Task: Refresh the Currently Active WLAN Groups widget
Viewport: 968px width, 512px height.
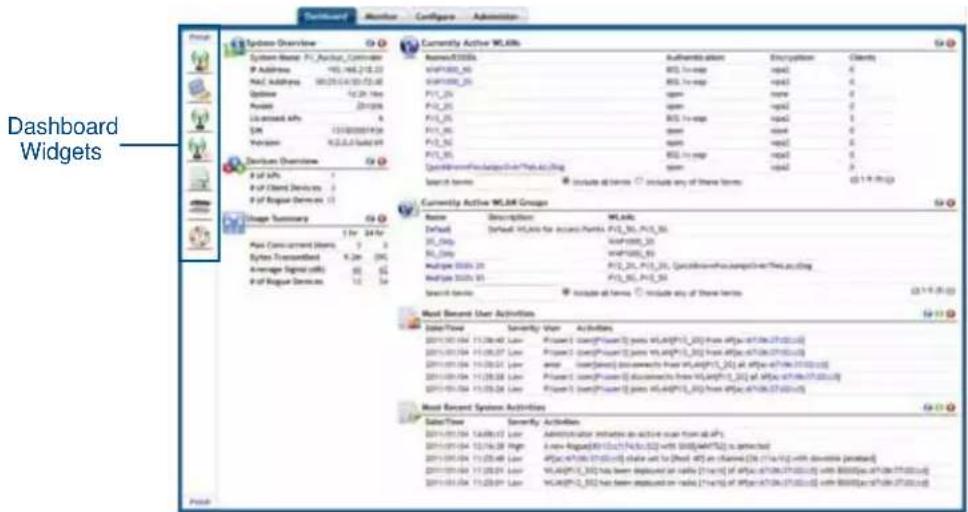Action: pyautogui.click(x=939, y=203)
